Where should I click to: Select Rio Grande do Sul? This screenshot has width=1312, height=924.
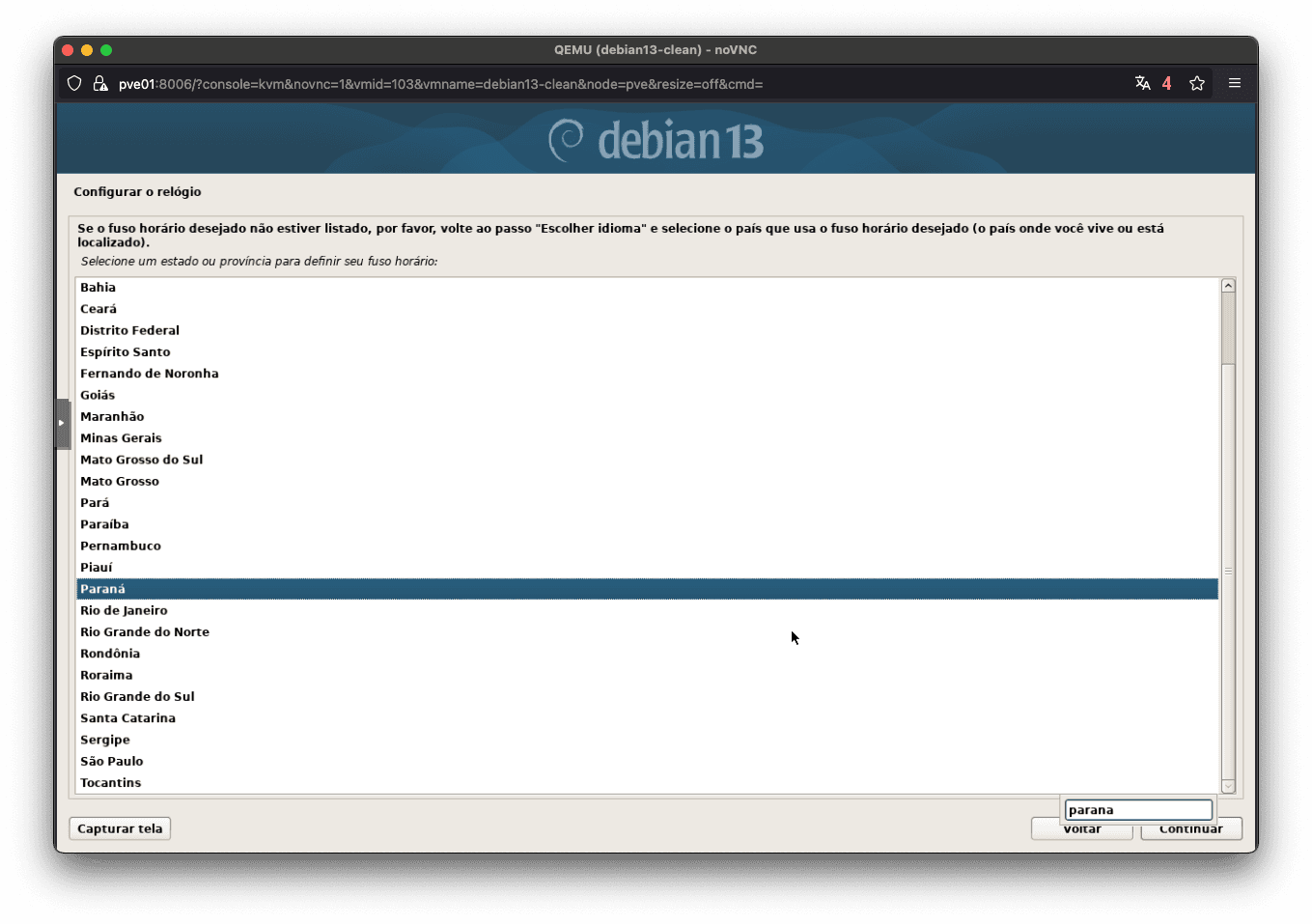647,696
